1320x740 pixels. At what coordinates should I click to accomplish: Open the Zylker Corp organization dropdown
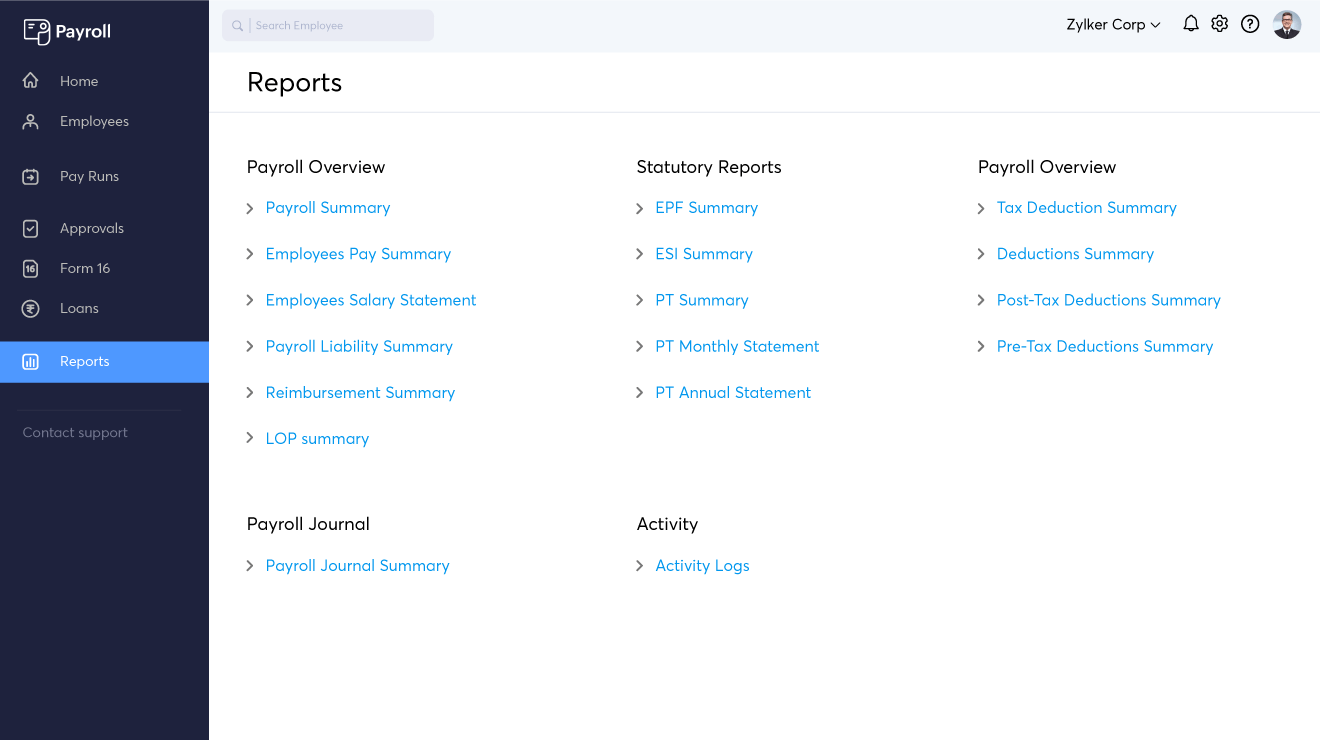[x=1112, y=25]
